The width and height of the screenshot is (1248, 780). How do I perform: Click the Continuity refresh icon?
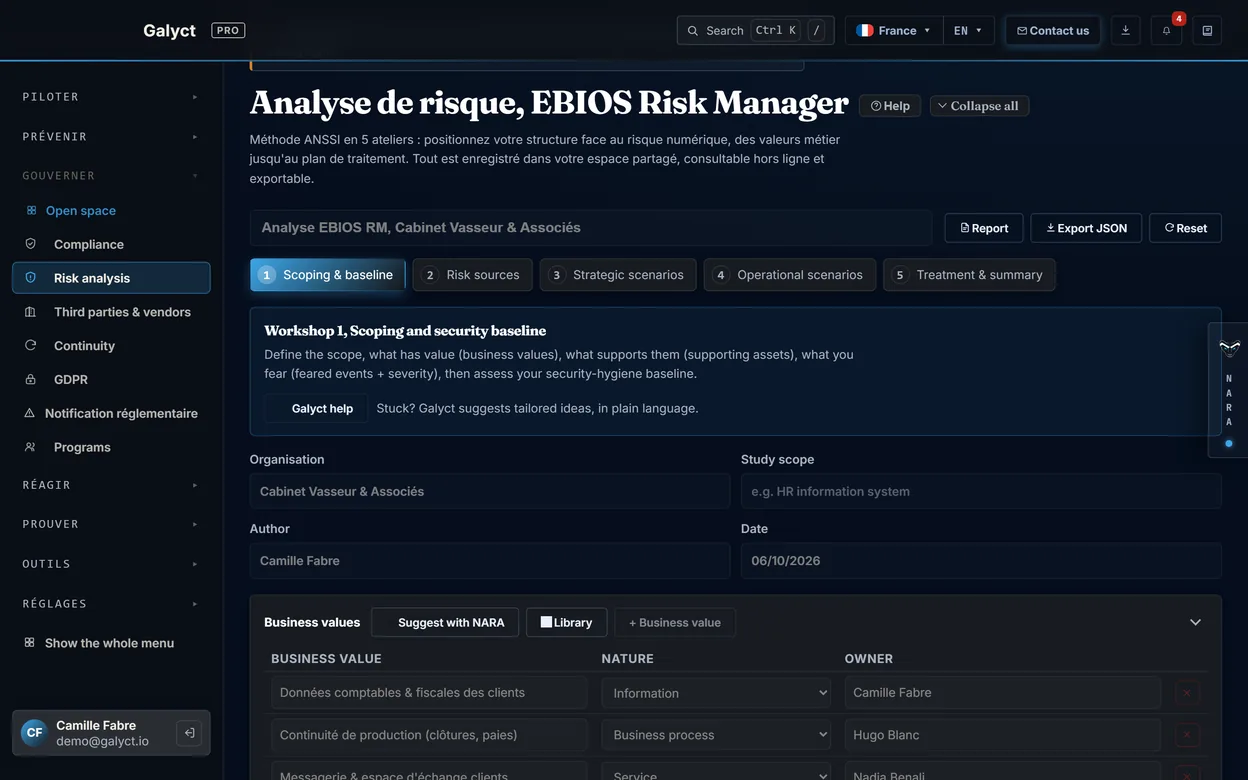click(31, 346)
